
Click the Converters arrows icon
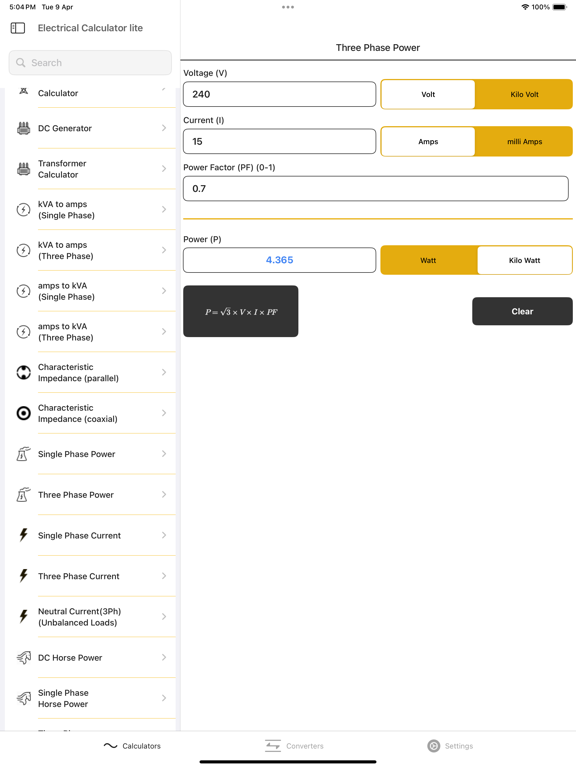pos(273,745)
